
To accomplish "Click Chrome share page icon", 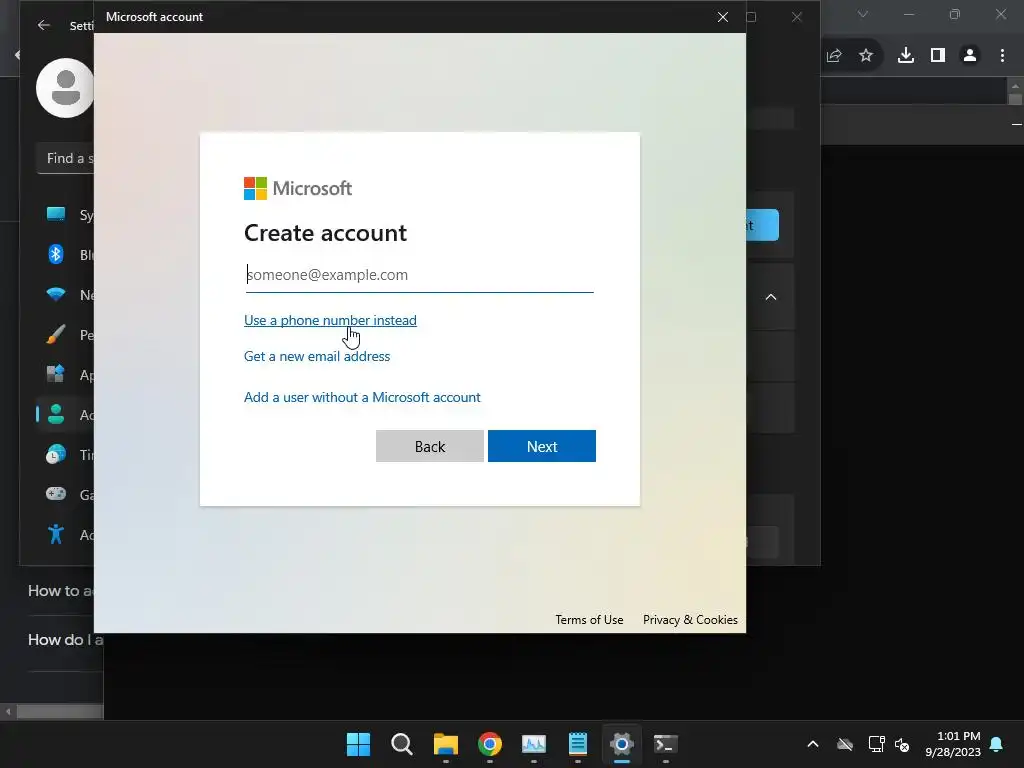I will point(834,56).
